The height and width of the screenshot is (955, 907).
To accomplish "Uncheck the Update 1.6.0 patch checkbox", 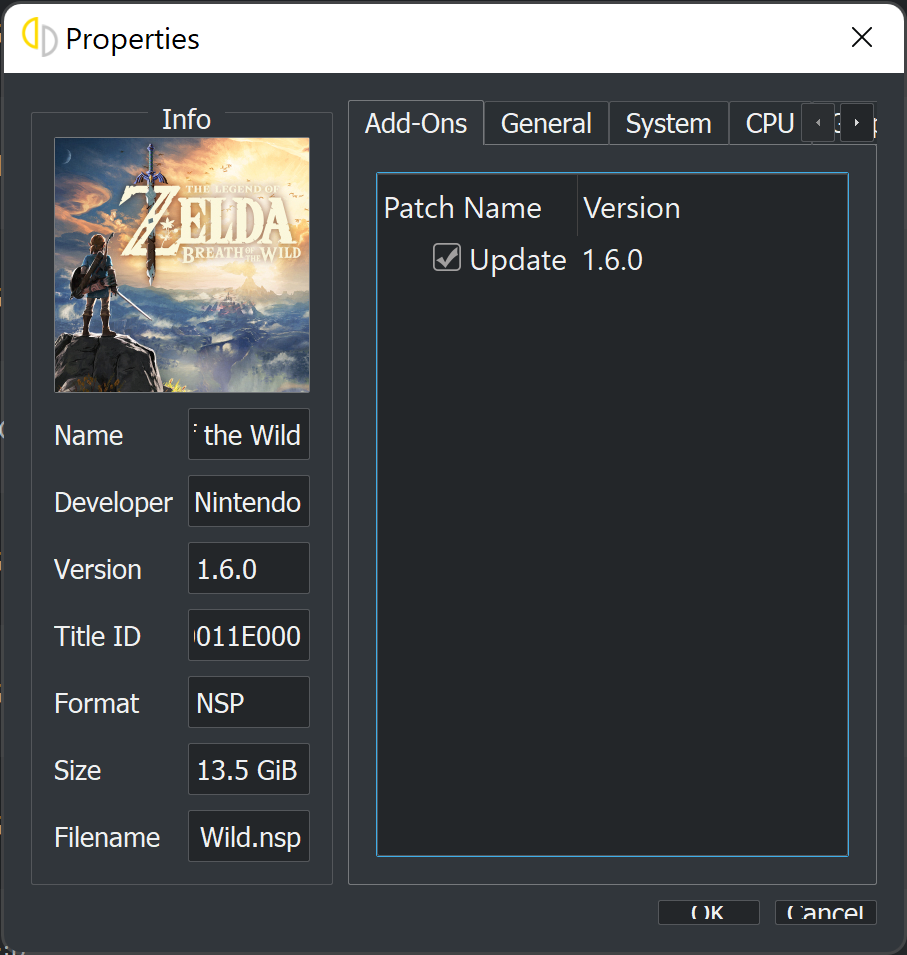I will point(446,259).
